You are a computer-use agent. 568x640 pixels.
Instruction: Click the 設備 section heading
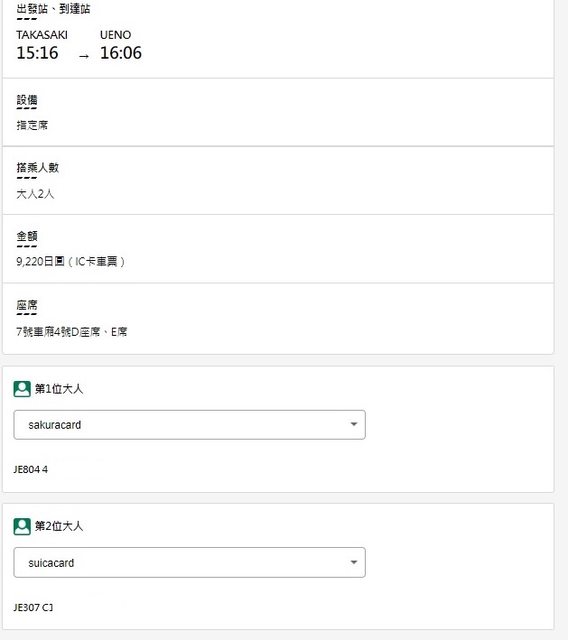point(27,100)
